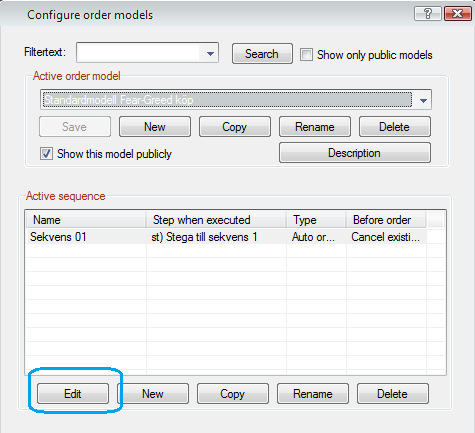Sort by Step when executed column header
Image resolution: width=475 pixels, height=433 pixels.
pyautogui.click(x=216, y=220)
